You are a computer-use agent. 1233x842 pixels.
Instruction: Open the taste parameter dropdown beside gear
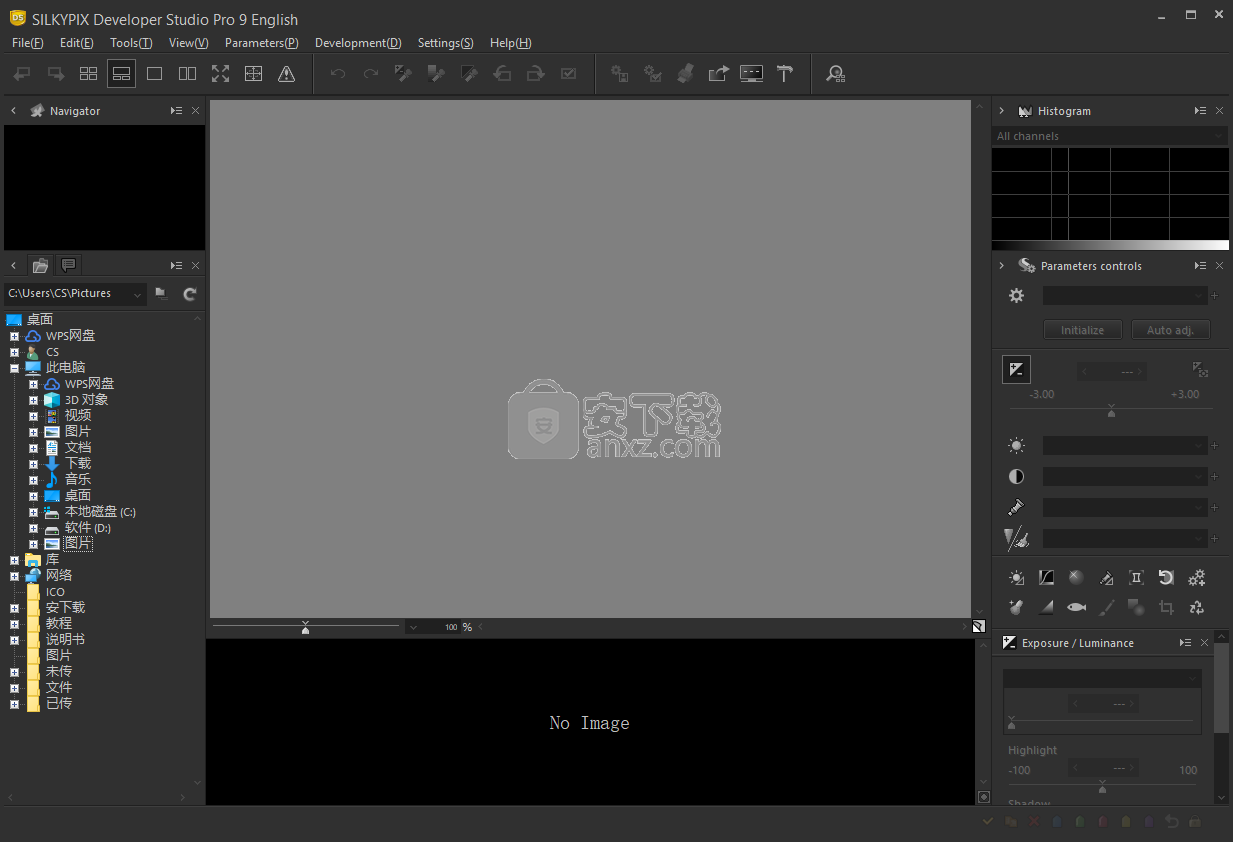point(1125,296)
